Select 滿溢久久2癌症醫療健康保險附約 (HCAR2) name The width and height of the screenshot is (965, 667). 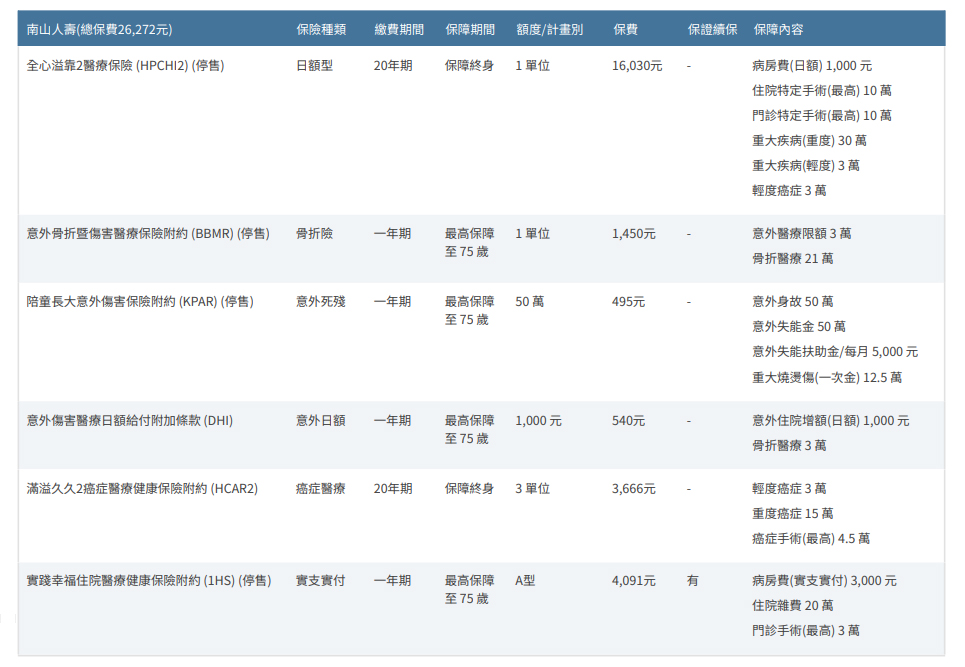pos(142,489)
